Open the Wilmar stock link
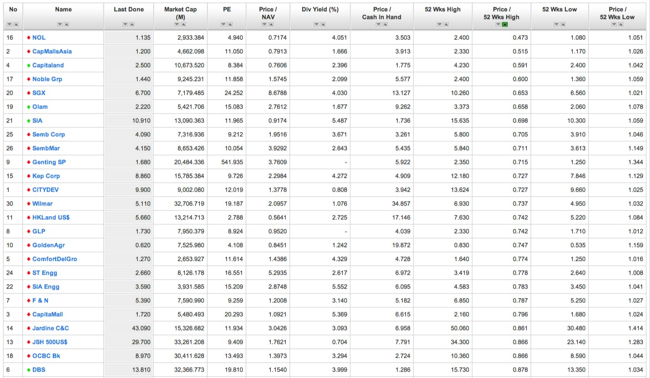 [x=42, y=204]
